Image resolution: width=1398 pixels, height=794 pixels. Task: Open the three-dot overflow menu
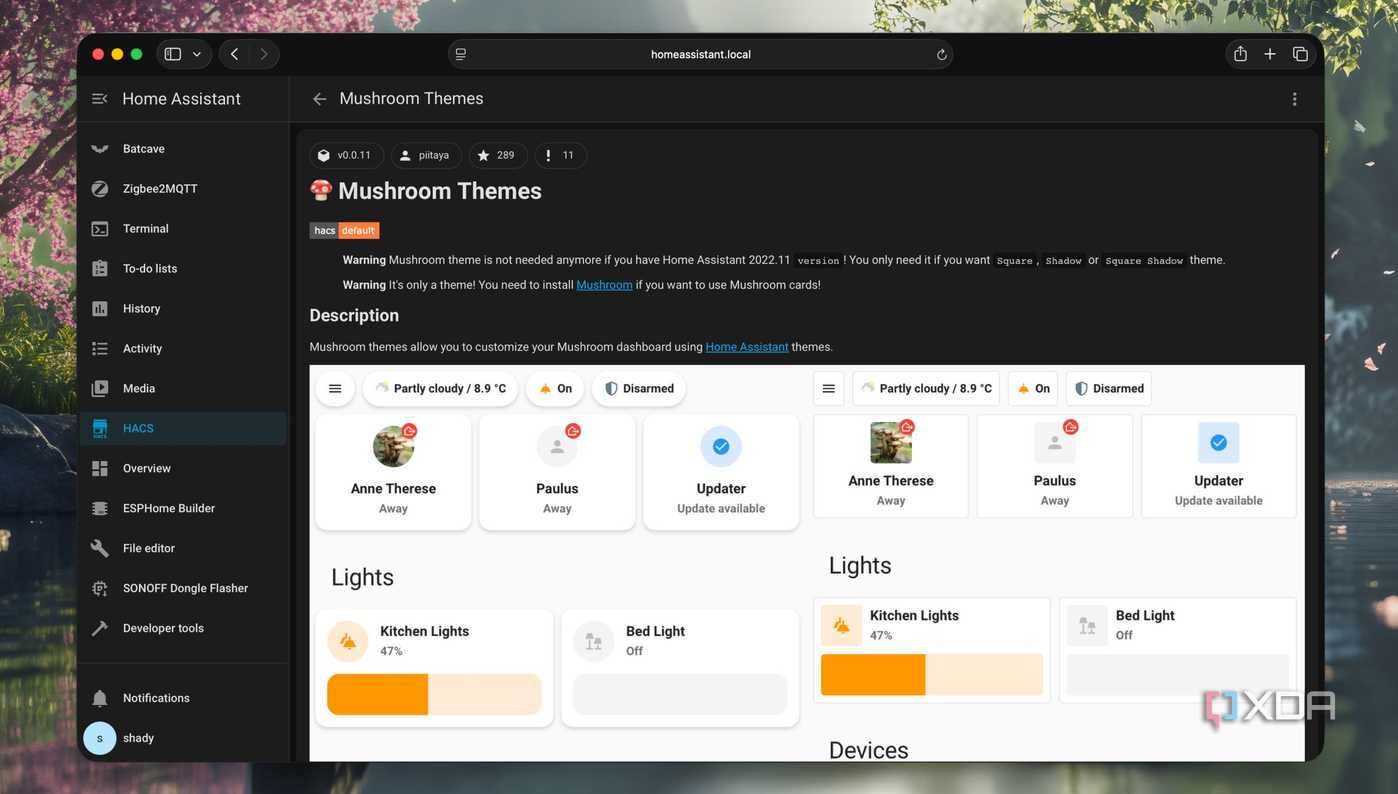click(x=1294, y=99)
